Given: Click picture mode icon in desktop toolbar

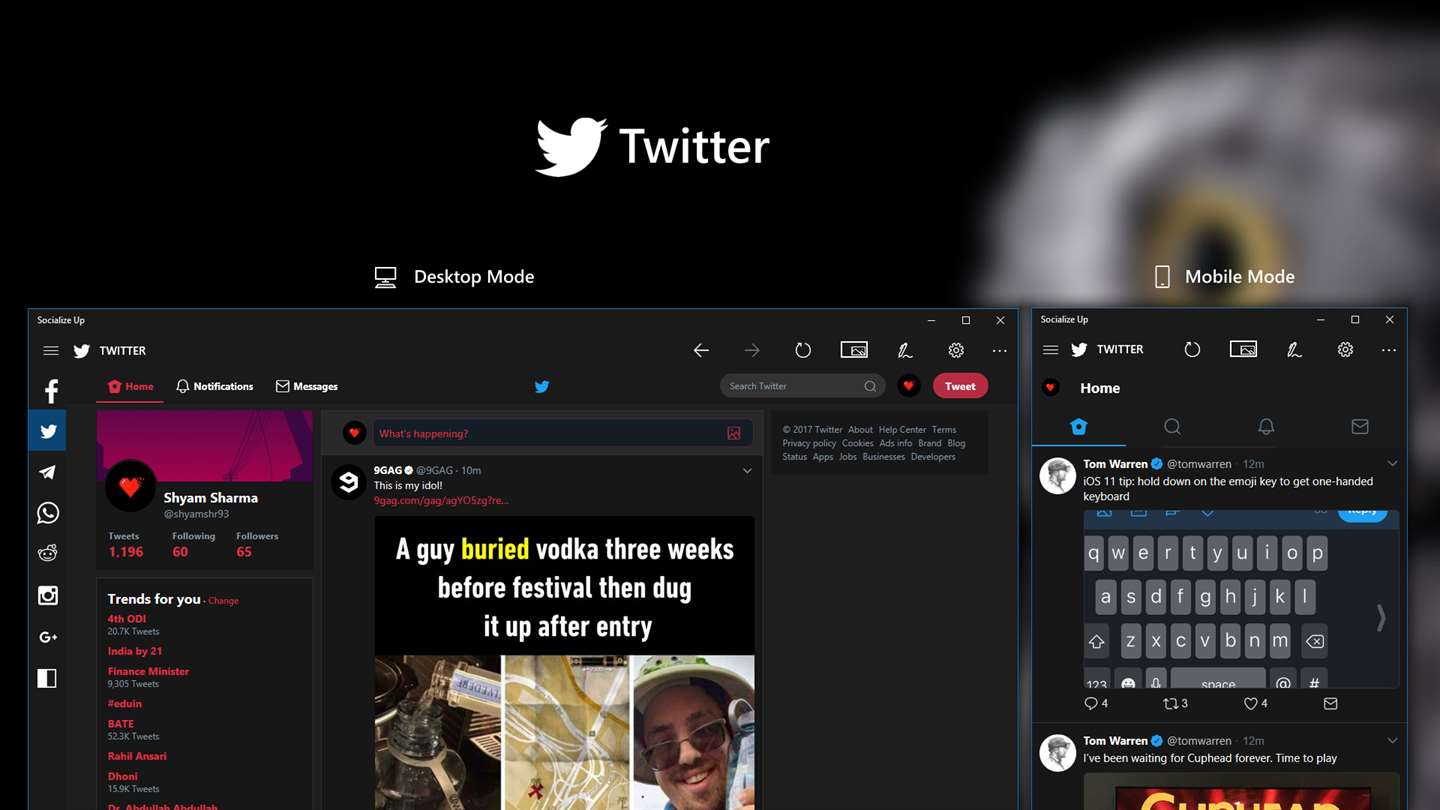Looking at the screenshot, I should (x=854, y=350).
